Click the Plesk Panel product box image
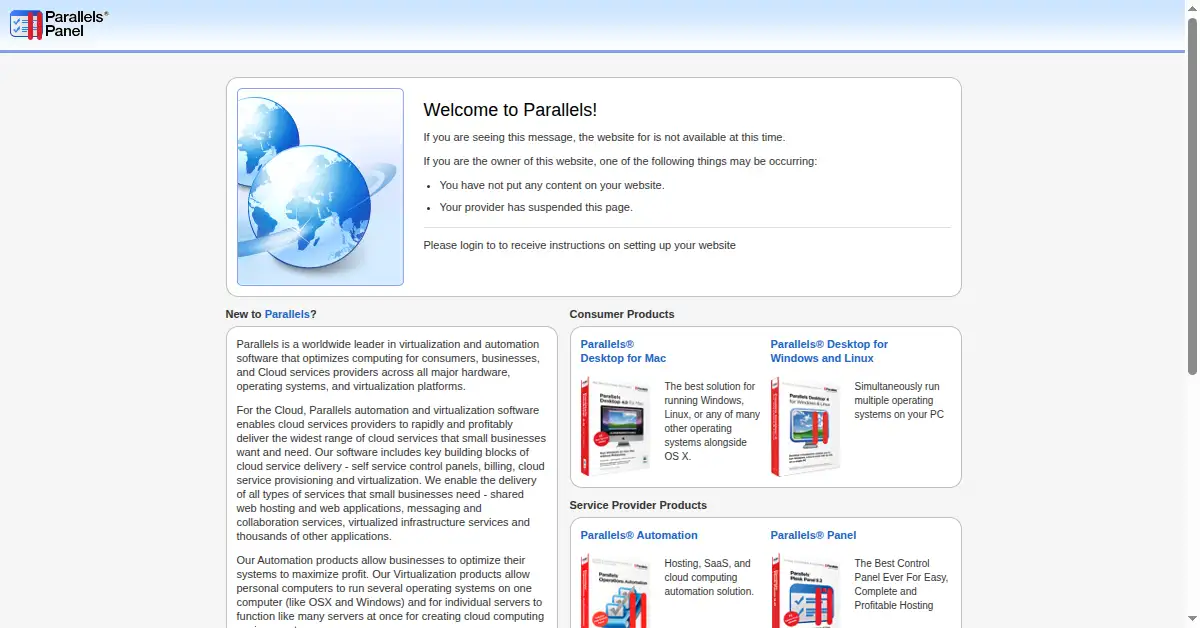 click(x=805, y=591)
